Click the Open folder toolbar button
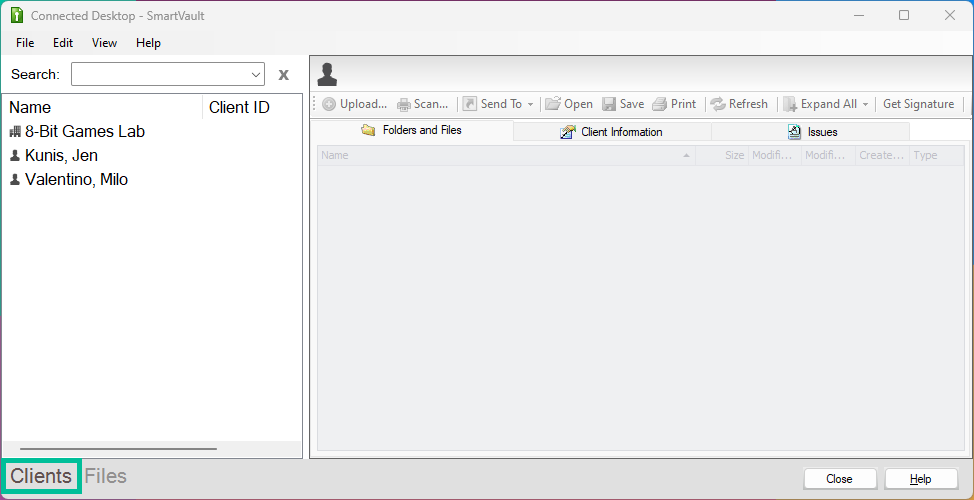974x500 pixels. 569,104
